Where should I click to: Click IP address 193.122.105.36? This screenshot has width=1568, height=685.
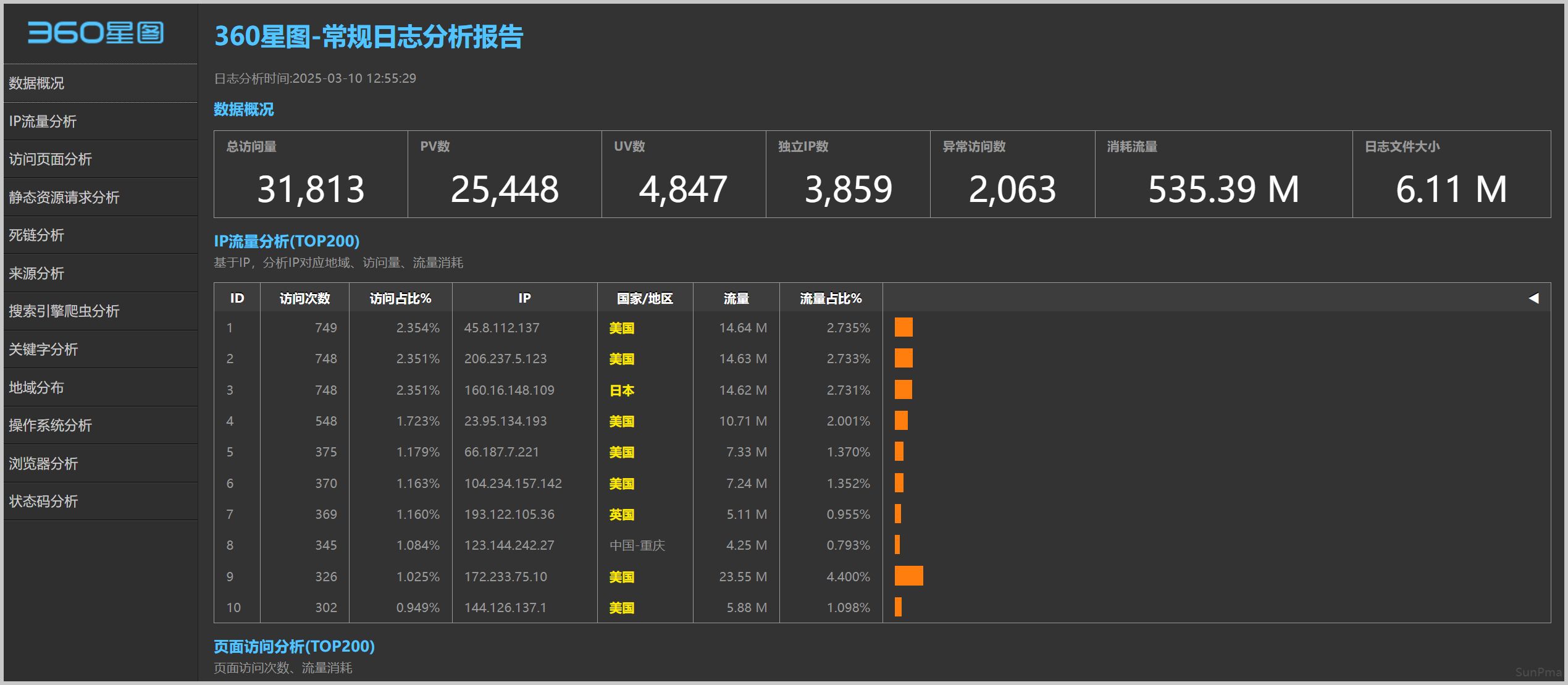pos(509,515)
